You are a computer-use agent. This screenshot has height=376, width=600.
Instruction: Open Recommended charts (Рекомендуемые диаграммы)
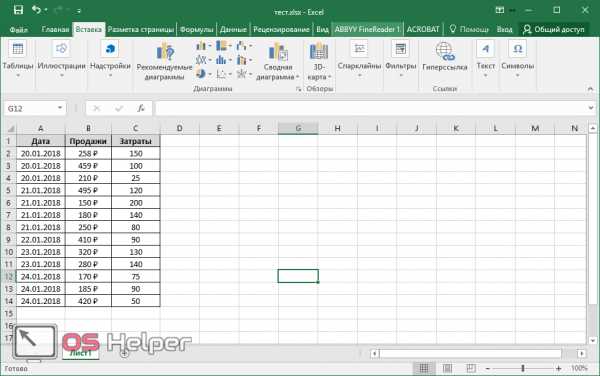tap(165, 61)
